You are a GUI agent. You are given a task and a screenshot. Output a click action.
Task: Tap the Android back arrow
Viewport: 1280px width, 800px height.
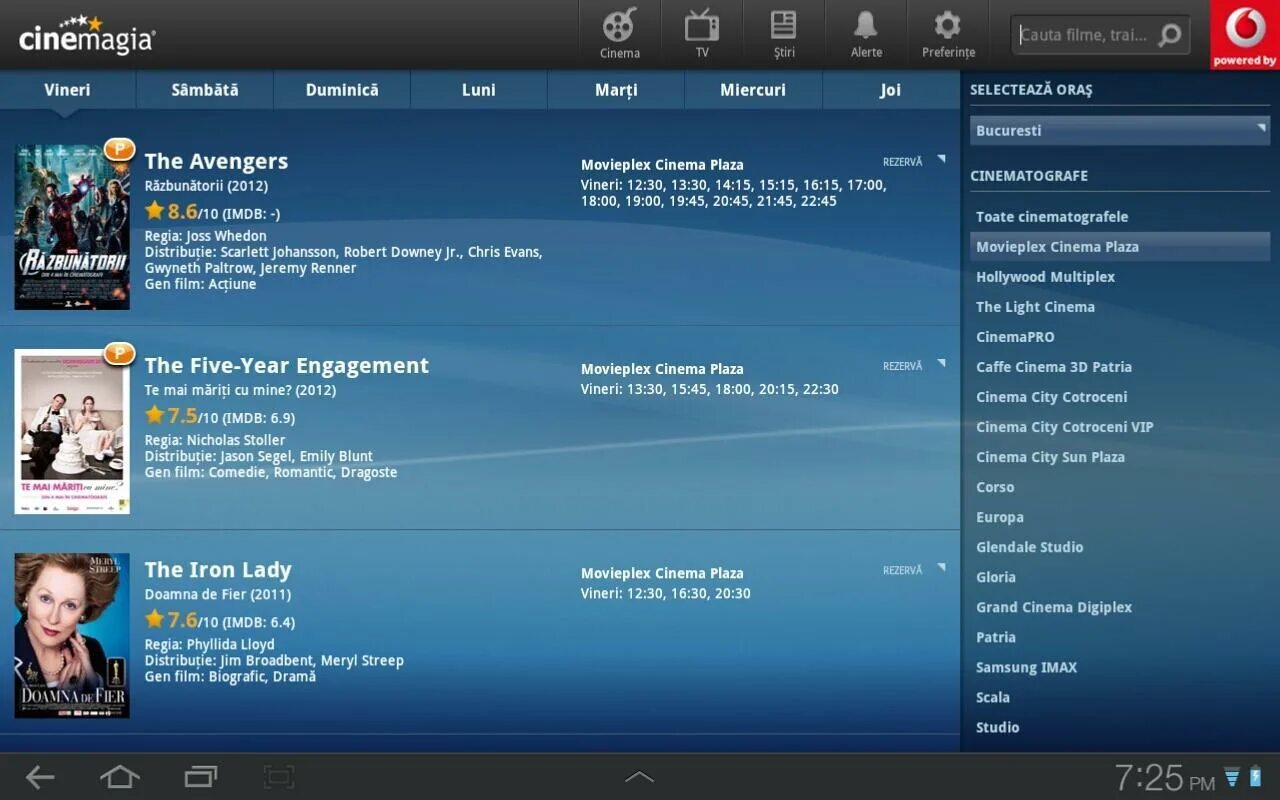pyautogui.click(x=40, y=777)
